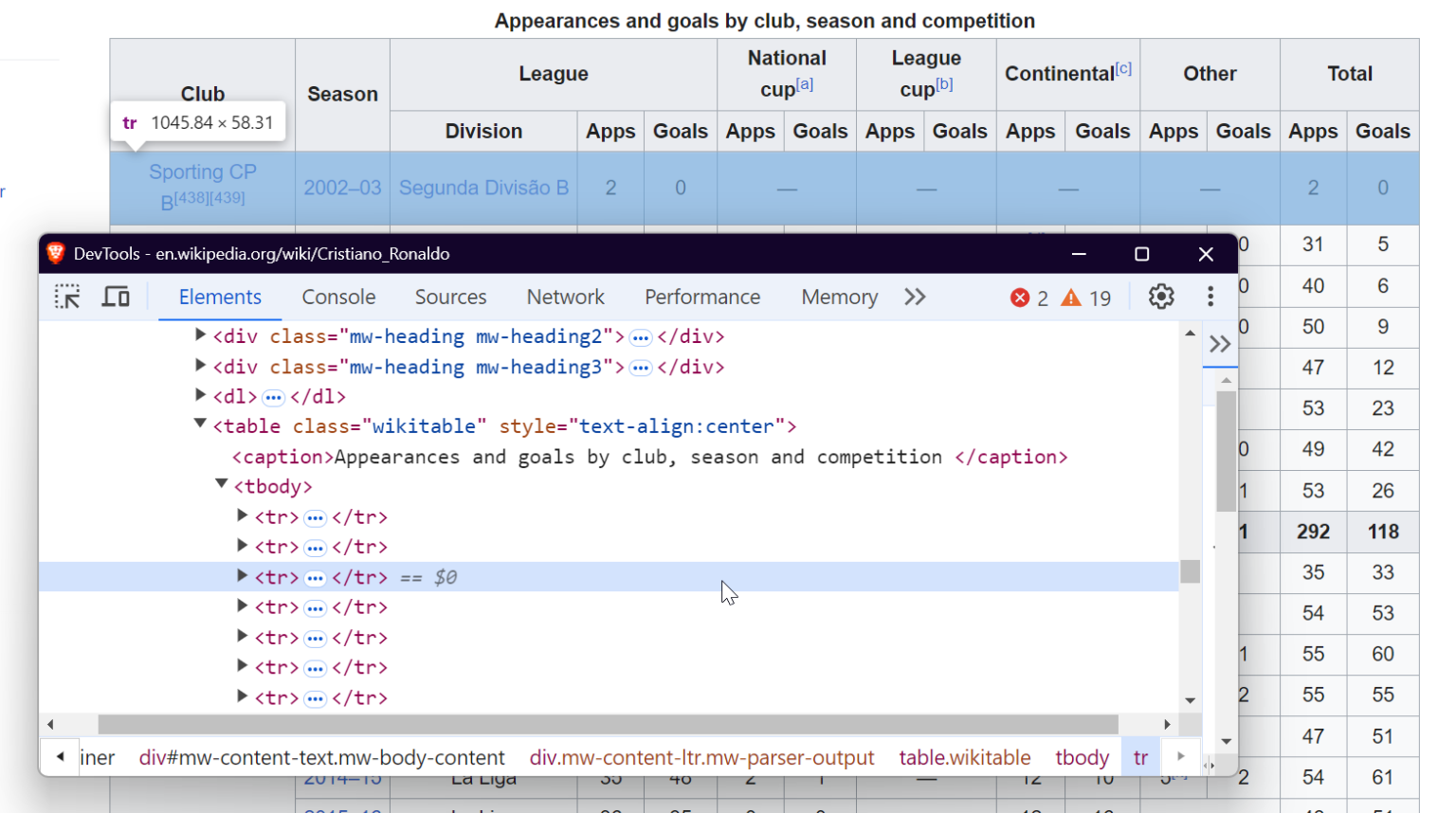Select tbody in the breadcrumb bar
This screenshot has width=1456, height=813.
1081,757
